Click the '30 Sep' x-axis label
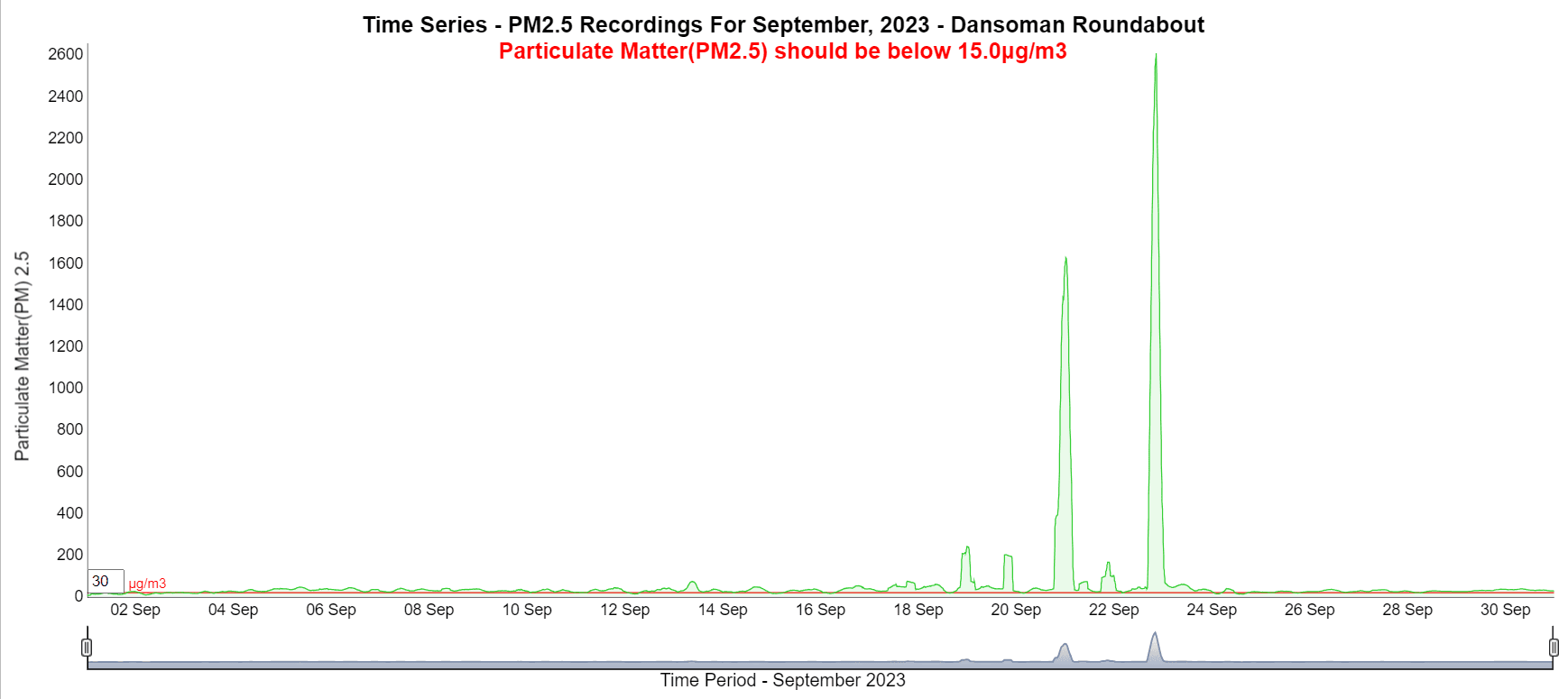 (x=1506, y=610)
